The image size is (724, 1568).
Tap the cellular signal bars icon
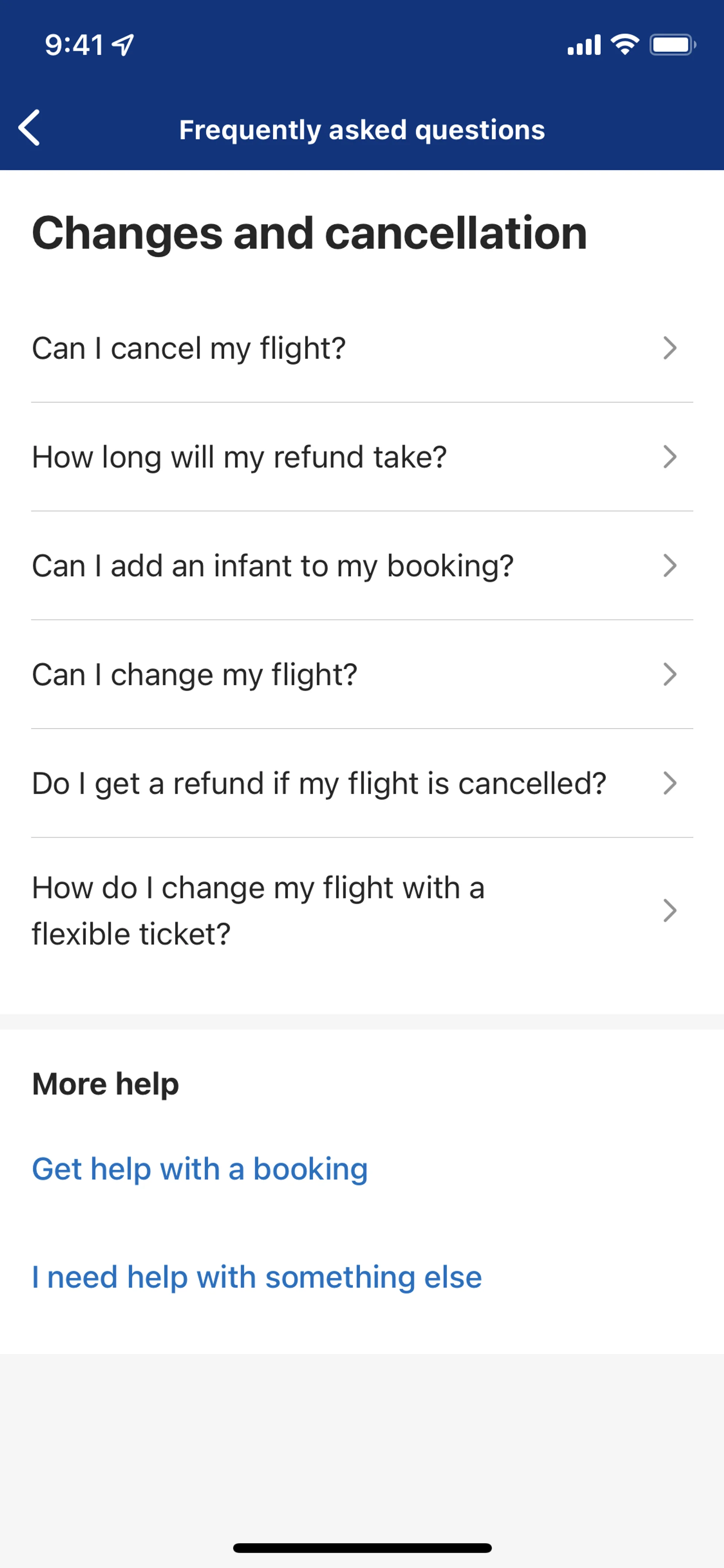tap(583, 45)
